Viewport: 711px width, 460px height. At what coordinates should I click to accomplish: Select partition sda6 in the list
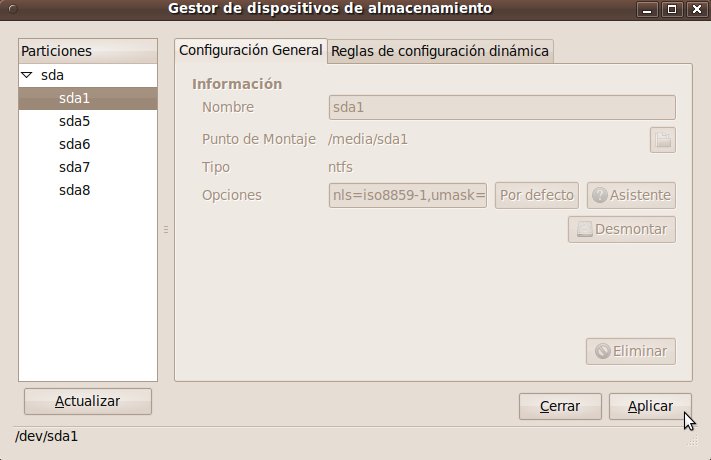coord(88,144)
